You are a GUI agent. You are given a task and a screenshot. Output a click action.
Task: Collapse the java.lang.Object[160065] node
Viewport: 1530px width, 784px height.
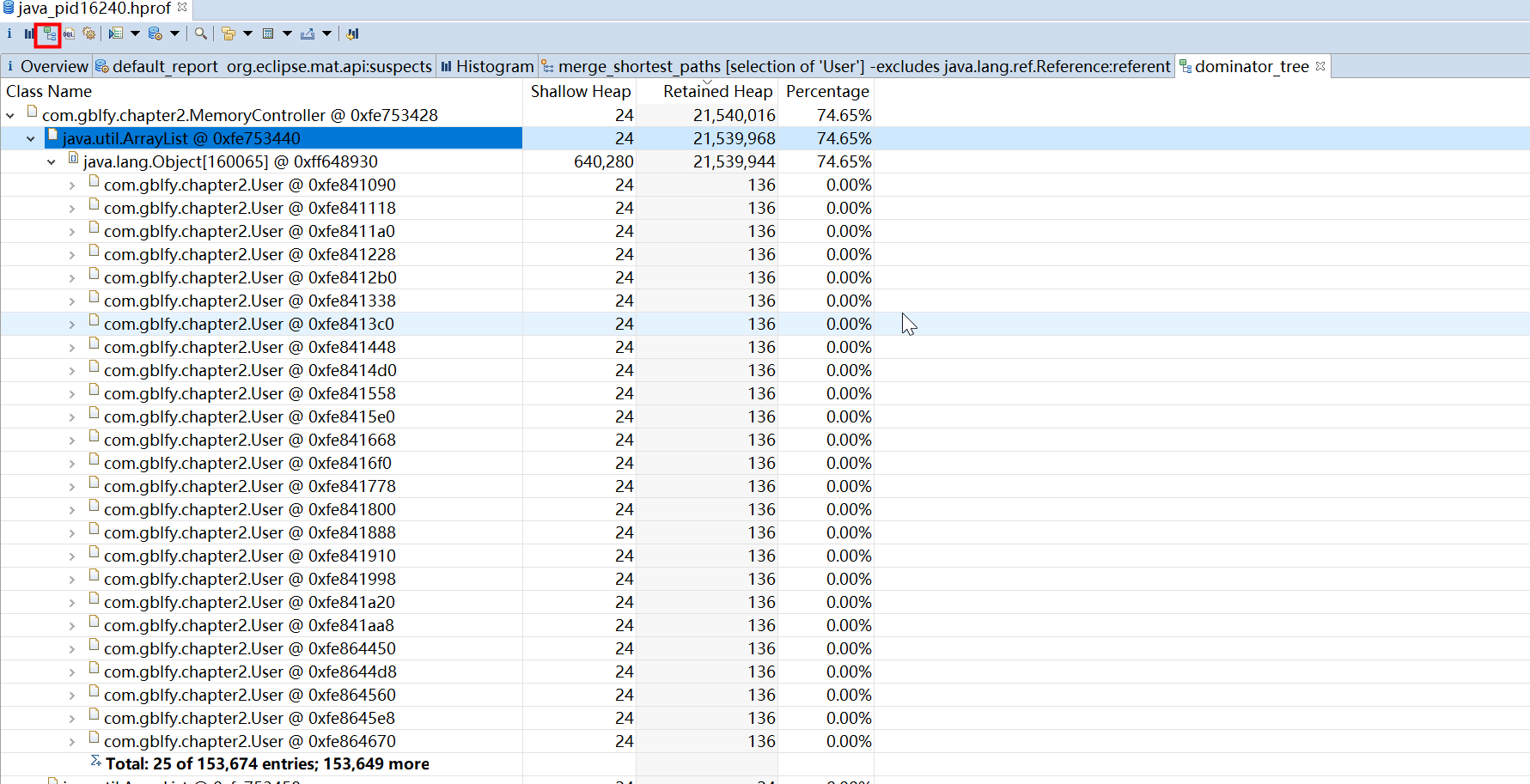[x=52, y=161]
